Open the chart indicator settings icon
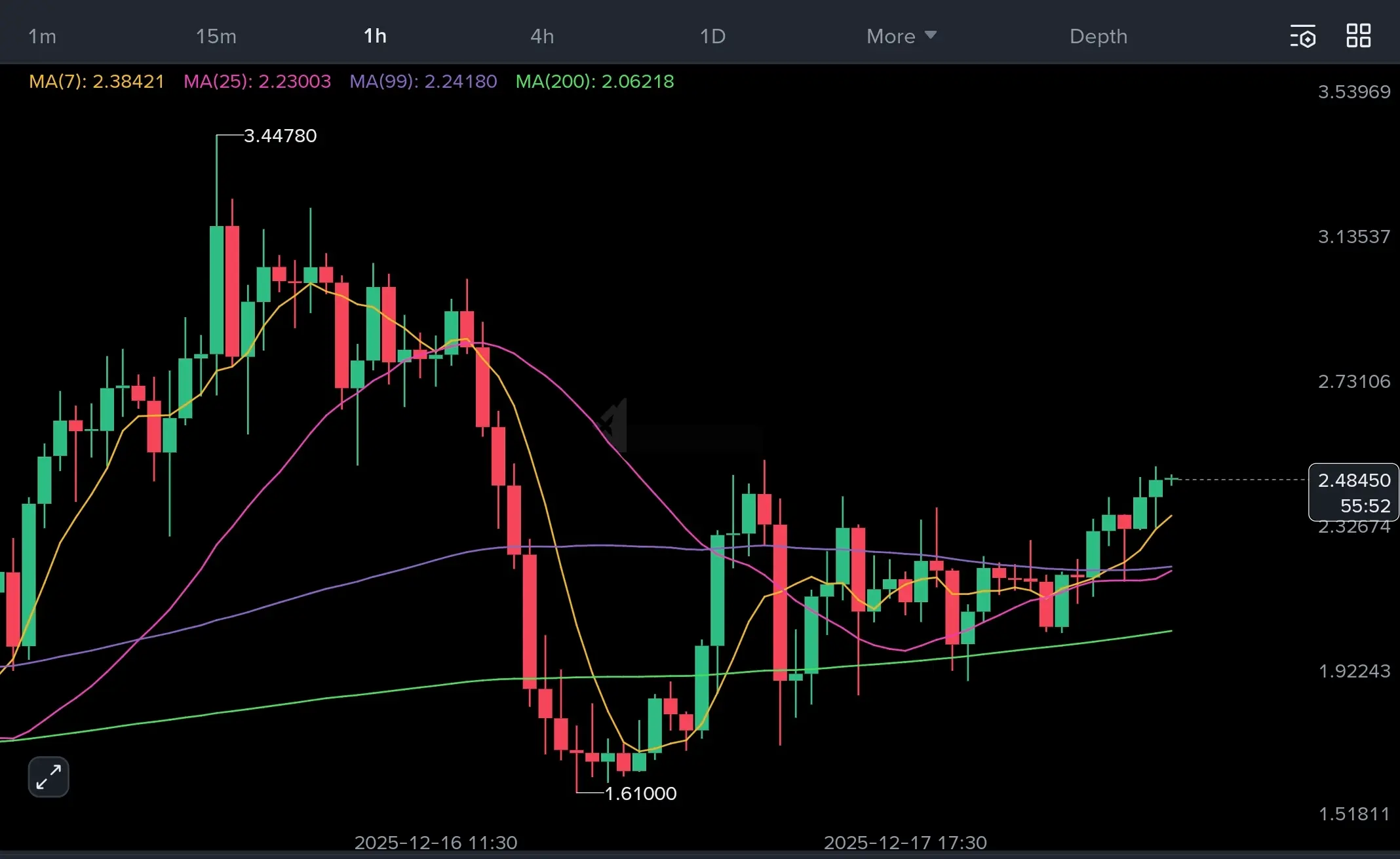Screen dimensions: 1400x859 click(1303, 36)
